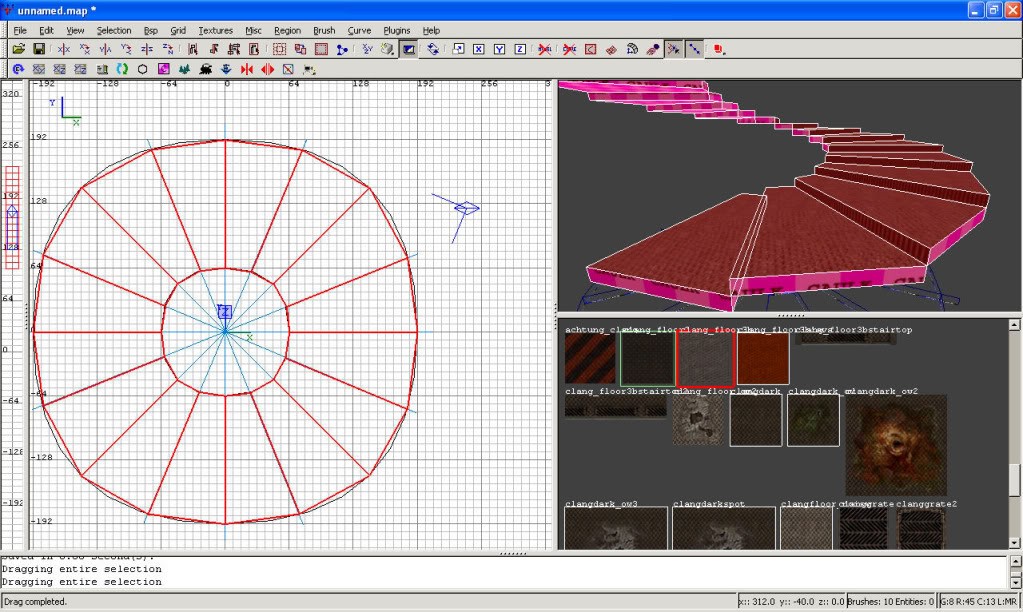Open the Plugins menu

point(397,31)
